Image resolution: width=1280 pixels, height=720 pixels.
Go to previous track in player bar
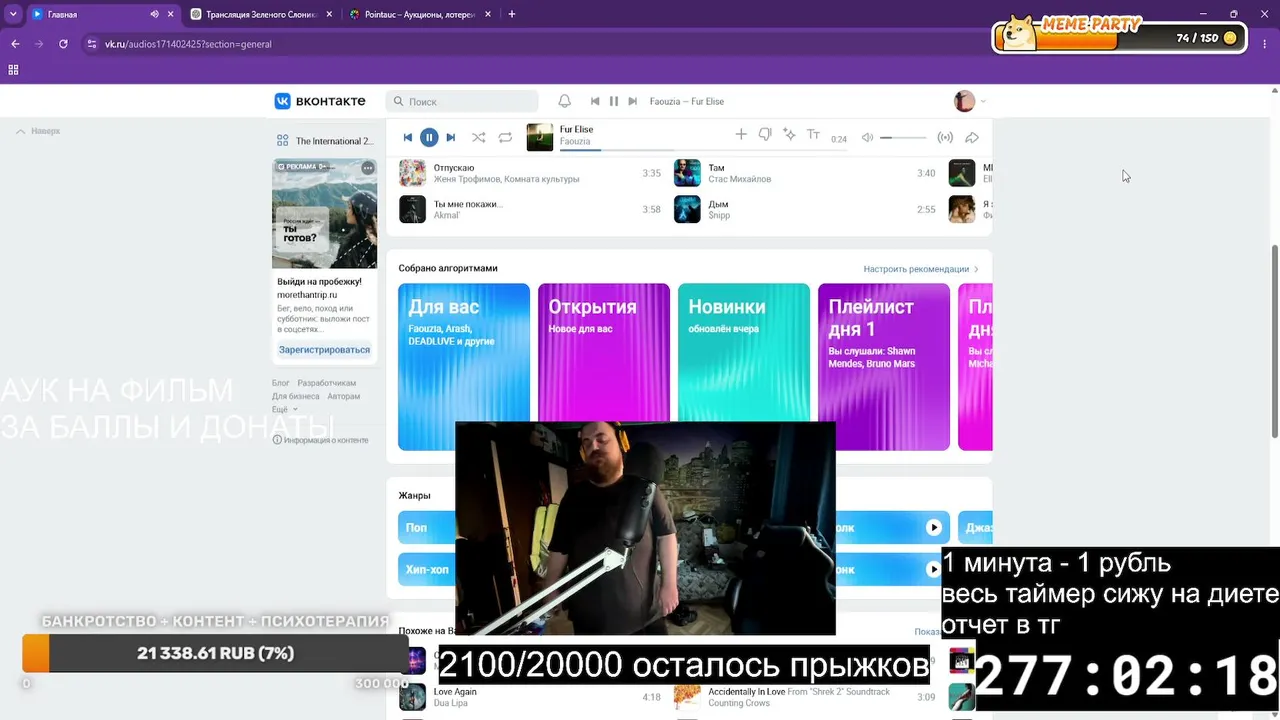click(x=407, y=137)
